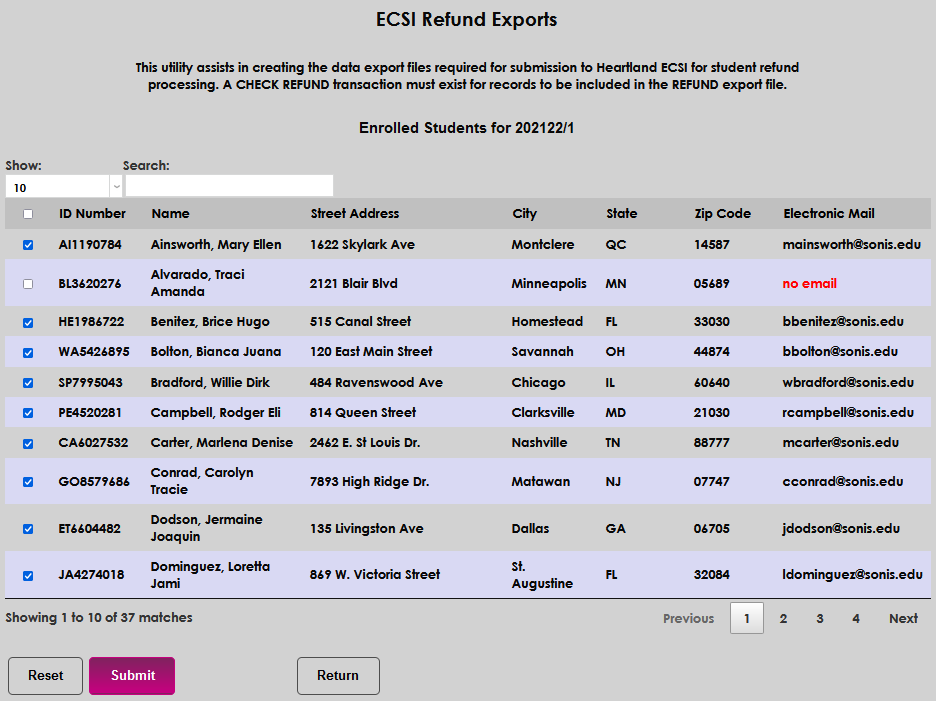Uncheck the Carter, Marlena Denise row

[28, 442]
